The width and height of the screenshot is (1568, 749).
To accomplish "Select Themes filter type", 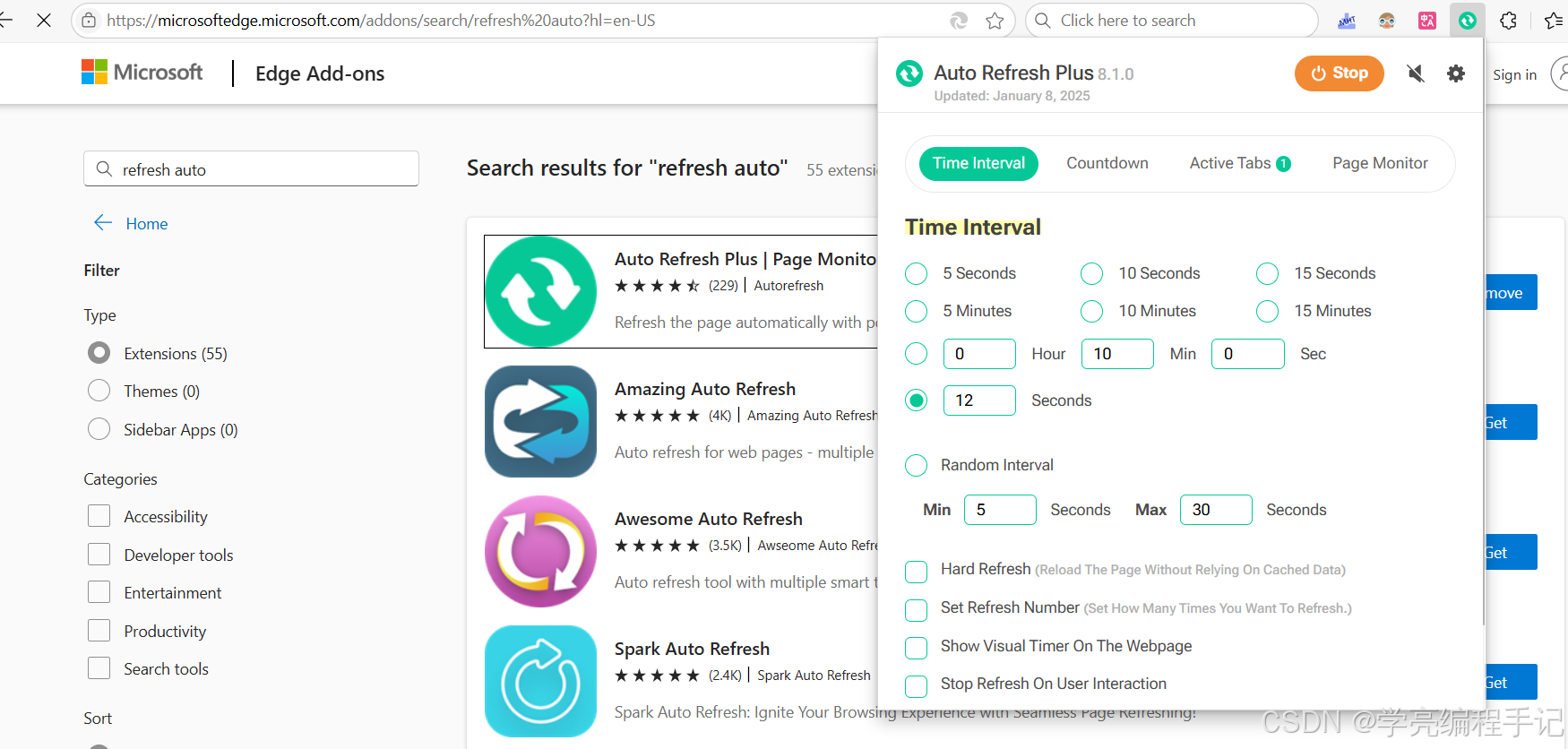I will click(x=99, y=391).
